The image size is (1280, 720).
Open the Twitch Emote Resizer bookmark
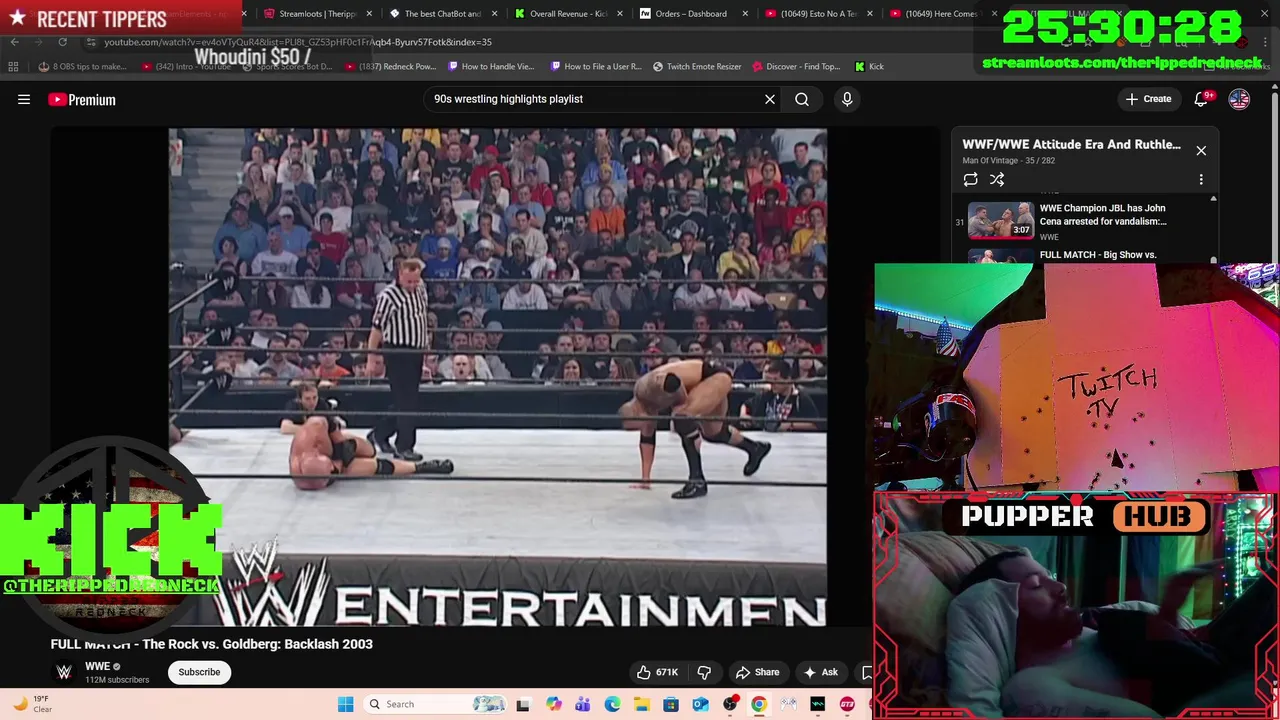pyautogui.click(x=697, y=66)
